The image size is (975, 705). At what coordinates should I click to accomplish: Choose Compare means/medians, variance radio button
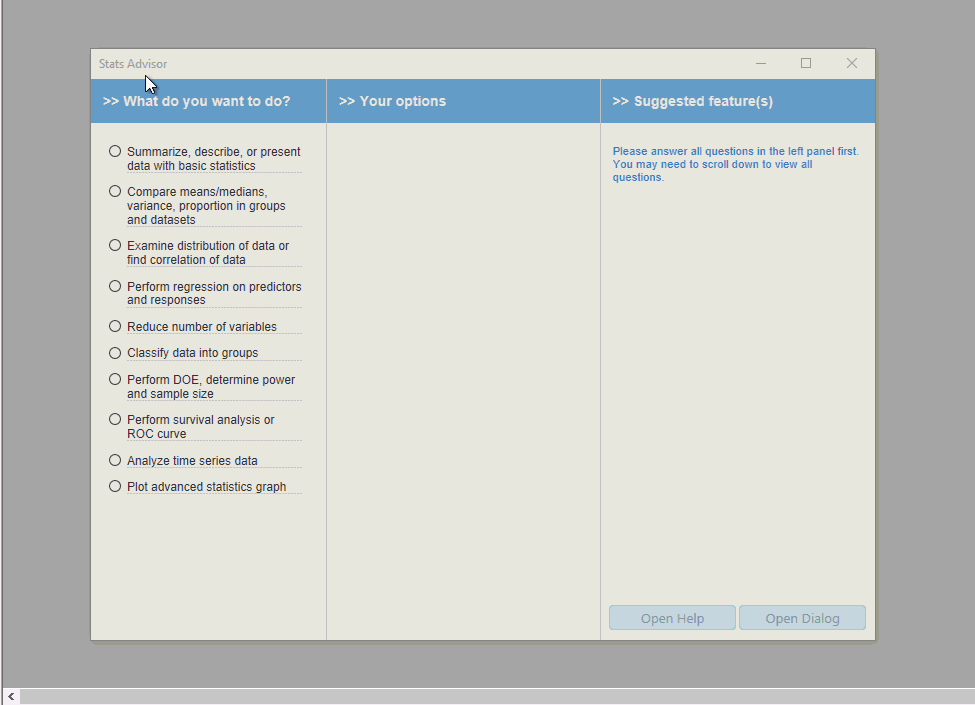[115, 191]
